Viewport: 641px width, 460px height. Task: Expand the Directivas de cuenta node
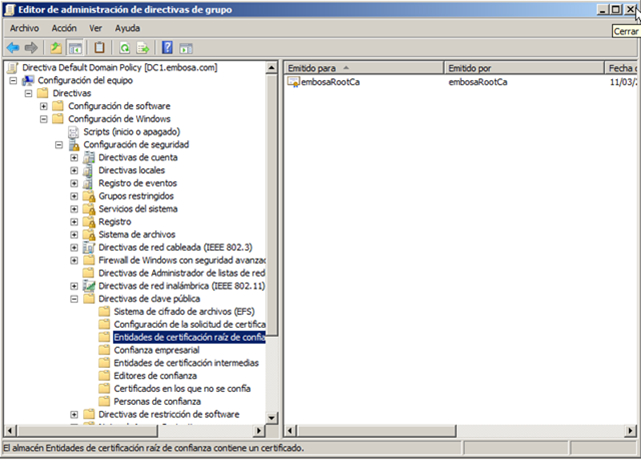pyautogui.click(x=74, y=158)
